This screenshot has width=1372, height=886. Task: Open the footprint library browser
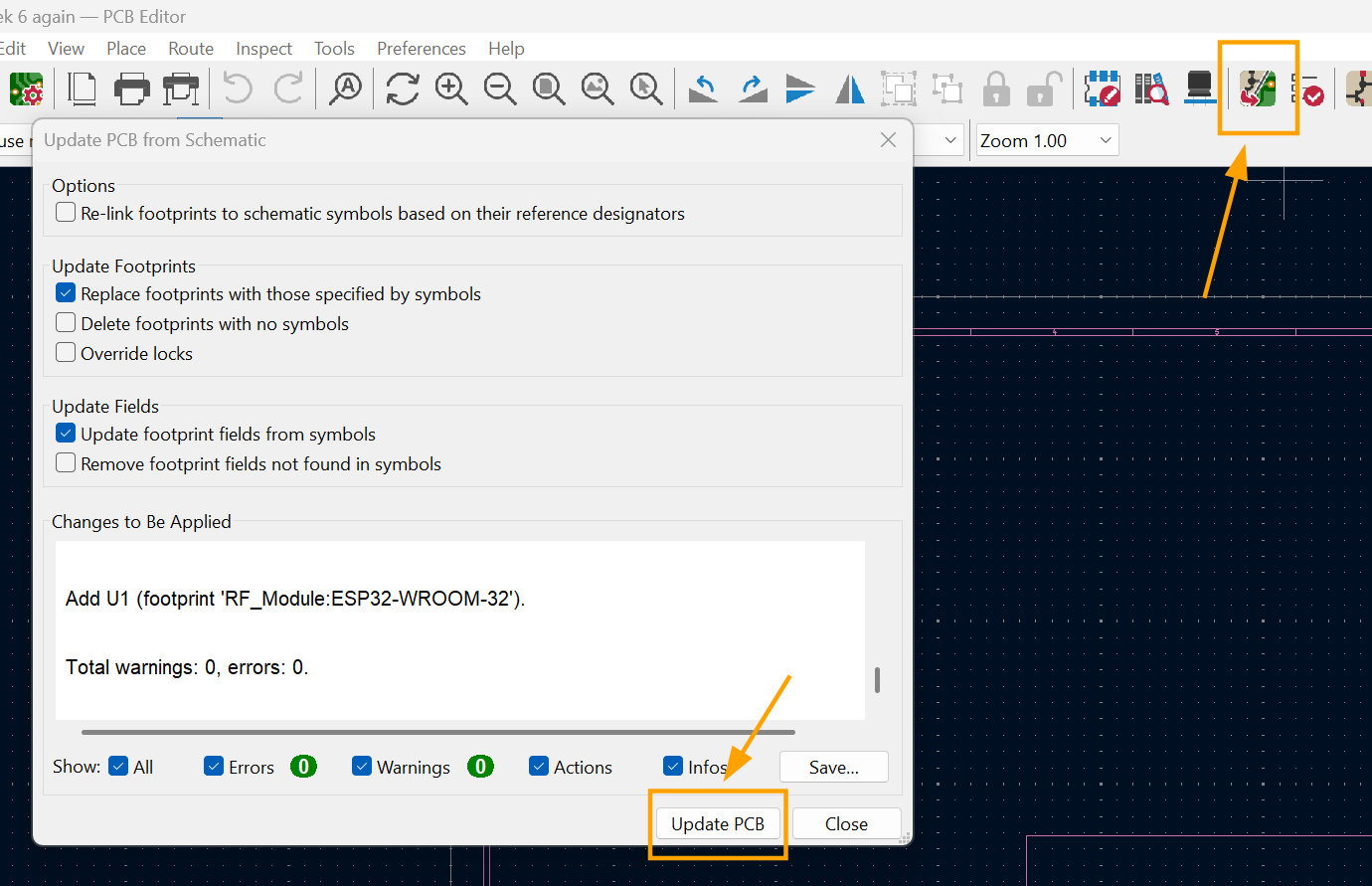[x=1151, y=89]
